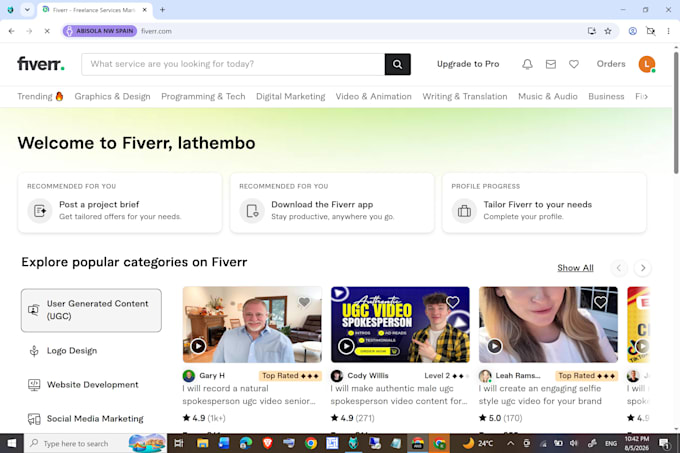Bookmark this page with the star icon

click(608, 31)
